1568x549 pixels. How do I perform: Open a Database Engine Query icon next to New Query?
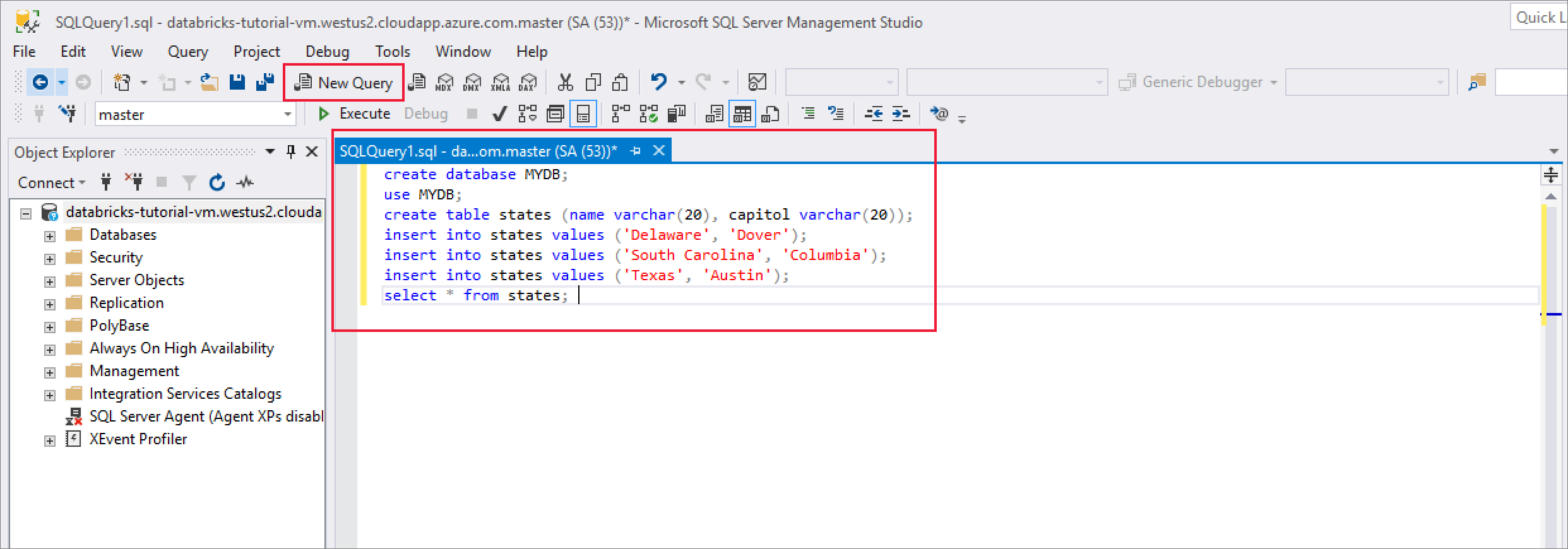(417, 82)
